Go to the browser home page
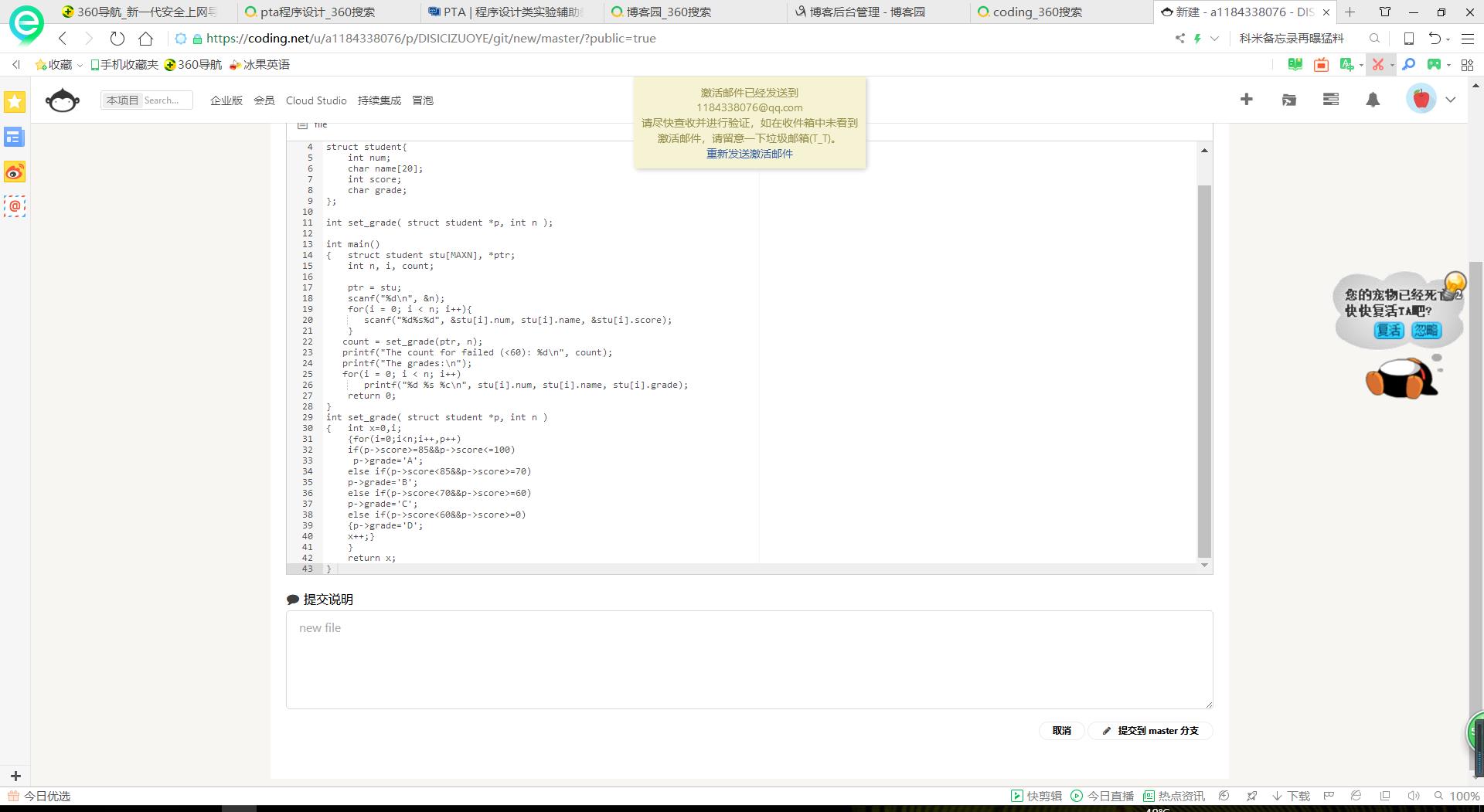Viewport: 1484px width, 812px height. point(145,39)
